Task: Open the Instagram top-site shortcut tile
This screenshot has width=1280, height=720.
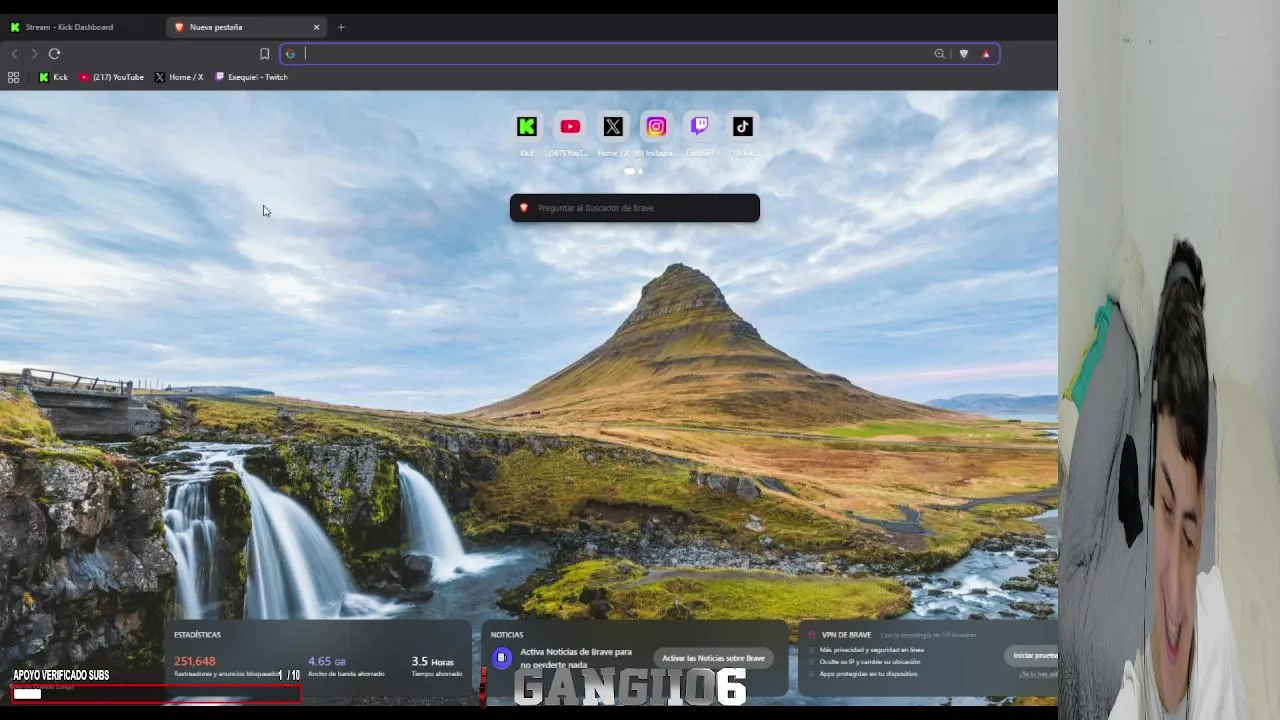Action: click(x=656, y=127)
